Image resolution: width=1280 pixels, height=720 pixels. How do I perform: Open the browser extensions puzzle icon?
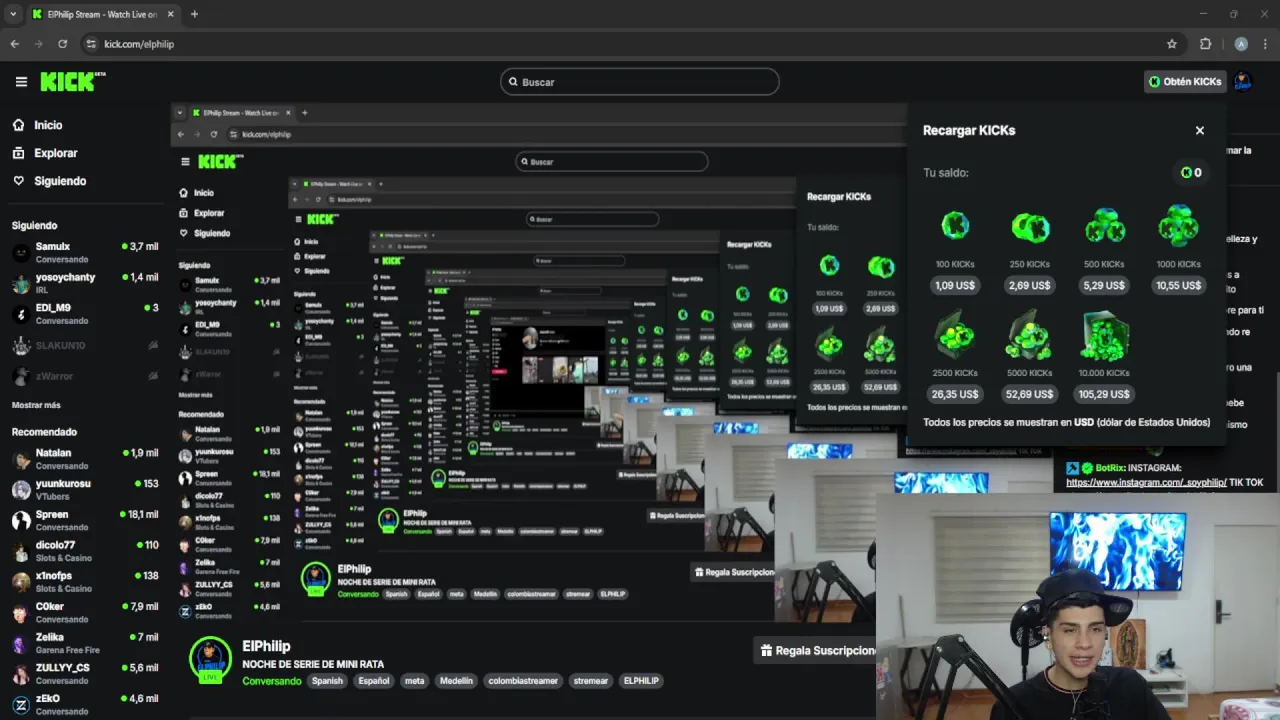click(1205, 44)
